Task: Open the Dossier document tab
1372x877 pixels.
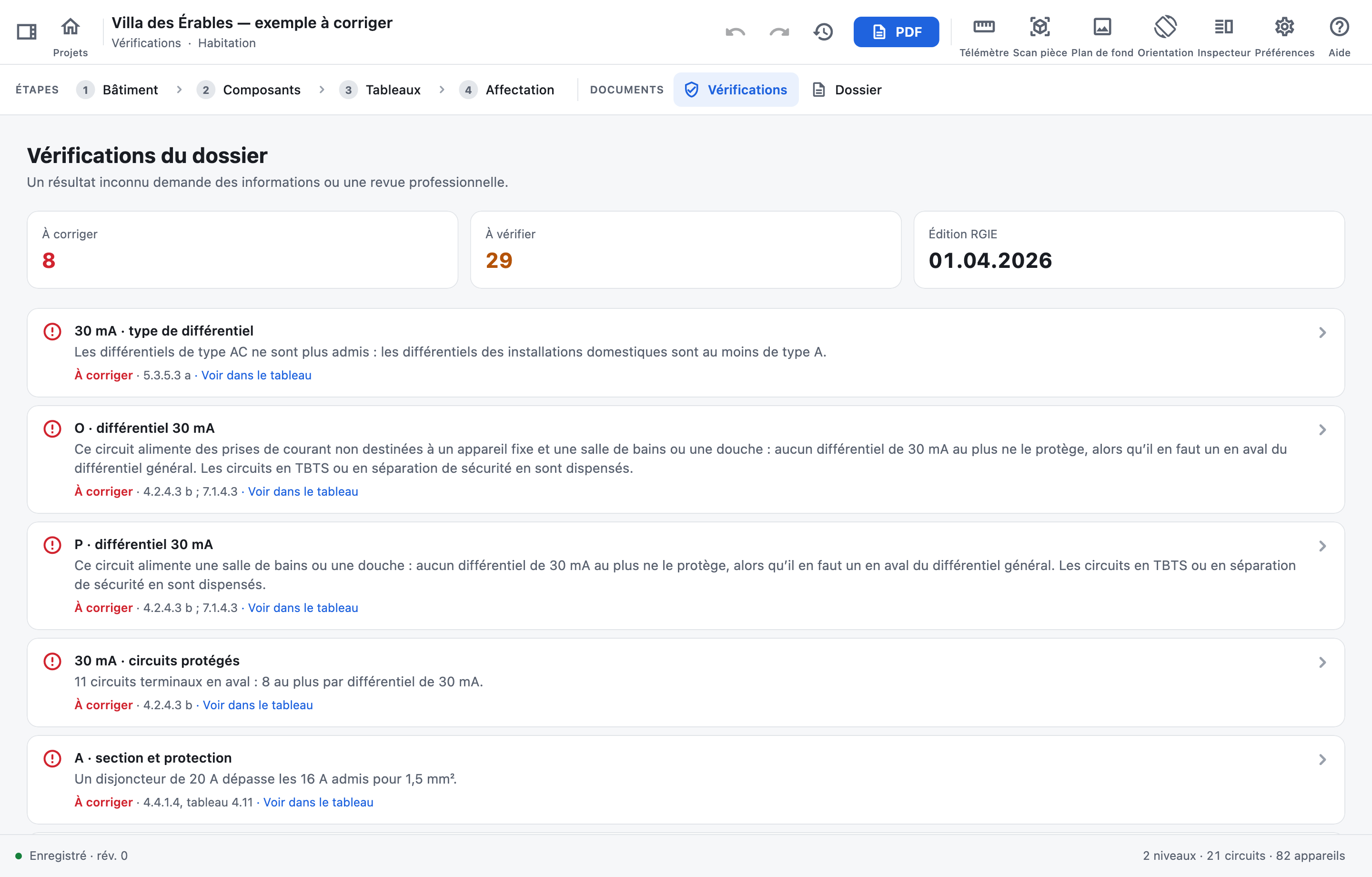Action: pyautogui.click(x=846, y=90)
